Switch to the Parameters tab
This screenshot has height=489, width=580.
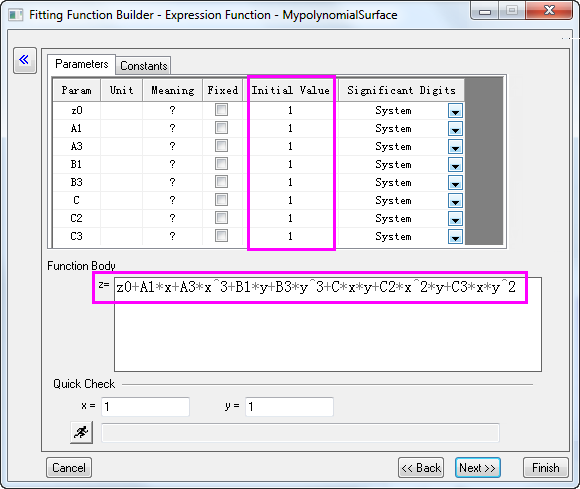[81, 64]
